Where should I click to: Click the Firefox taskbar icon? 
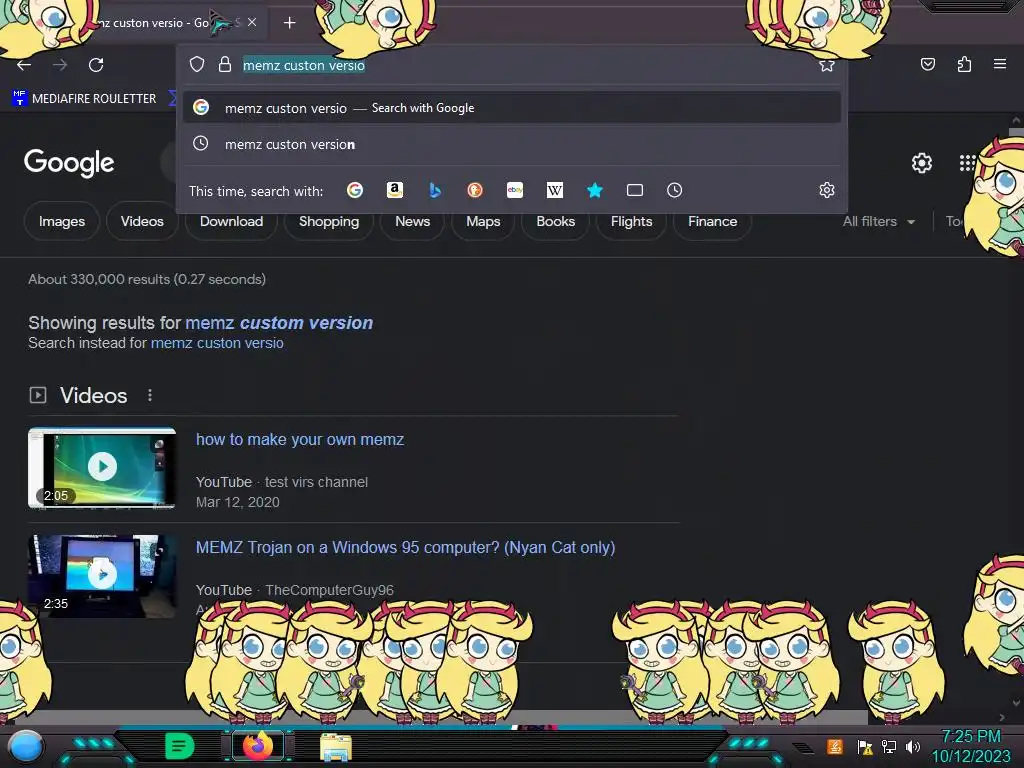point(258,746)
